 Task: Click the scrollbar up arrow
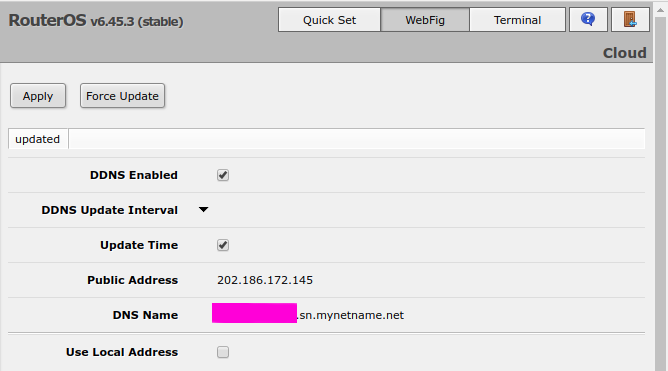[661, 11]
